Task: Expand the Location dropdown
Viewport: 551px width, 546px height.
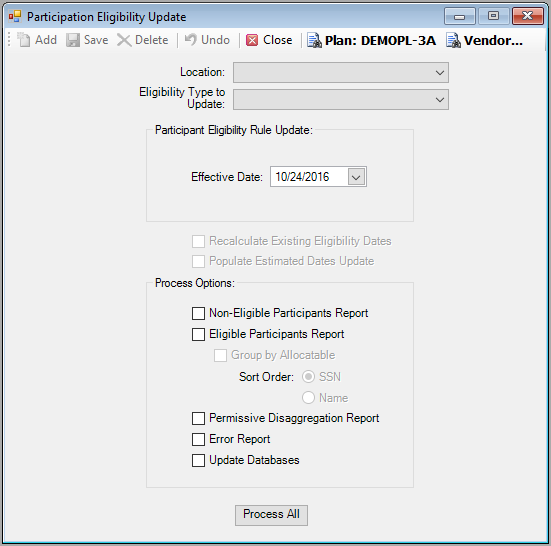Action: tap(341, 72)
